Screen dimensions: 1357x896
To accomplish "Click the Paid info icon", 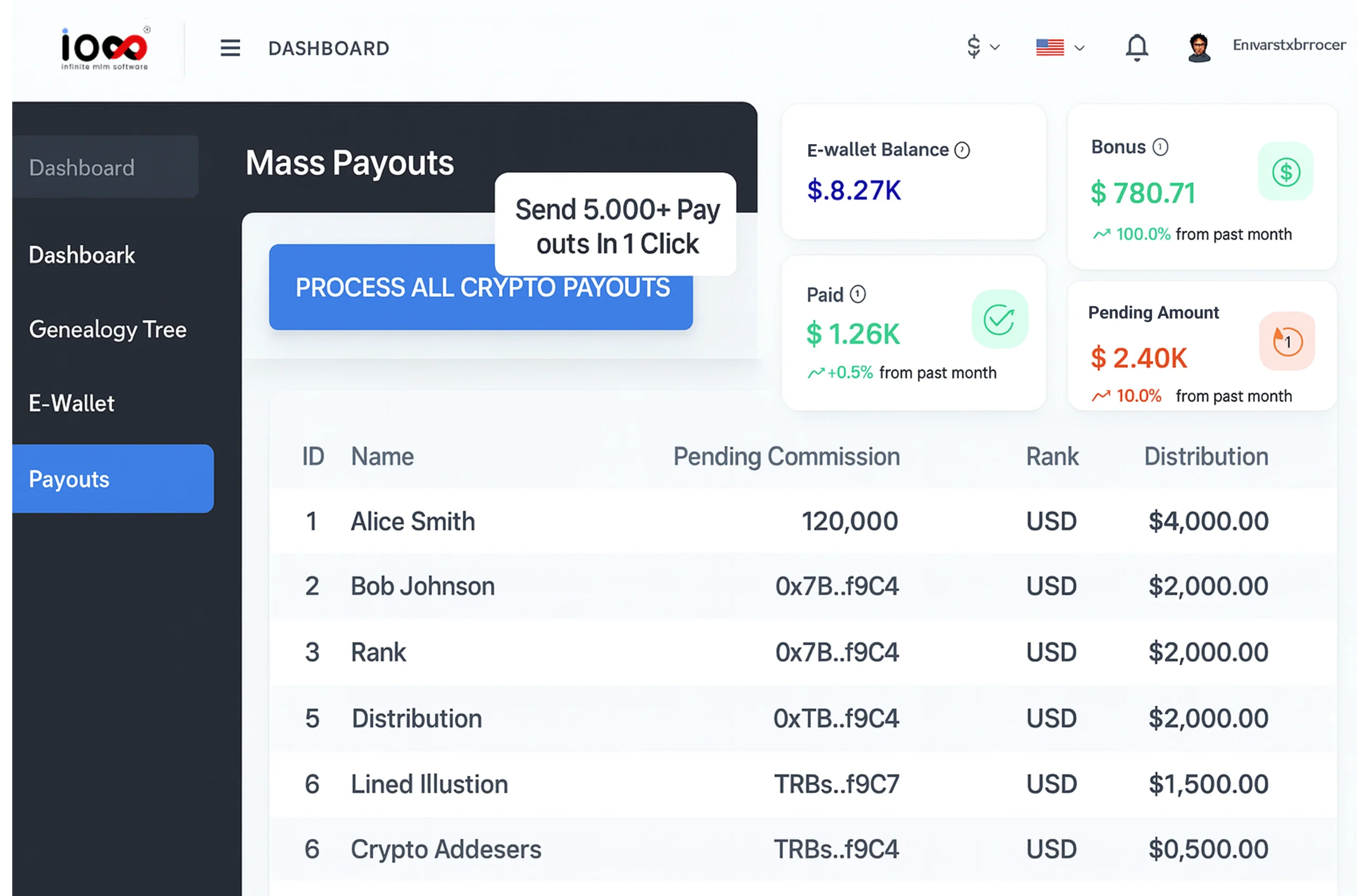I will tap(858, 294).
